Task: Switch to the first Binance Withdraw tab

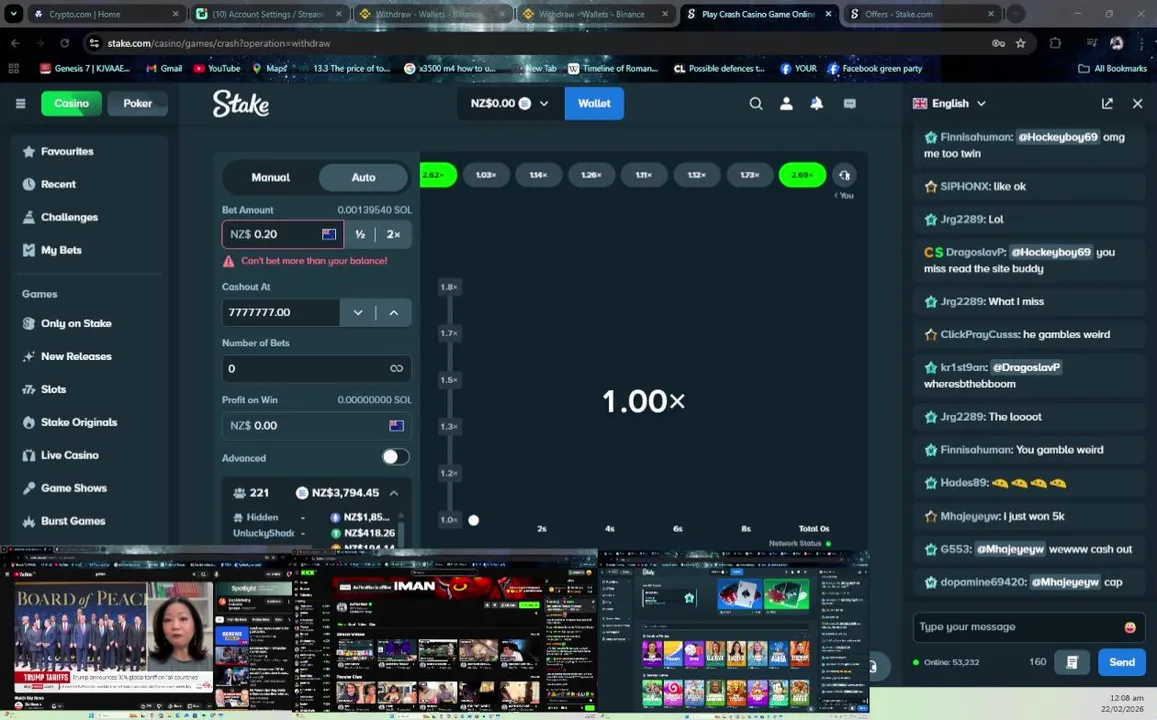Action: point(432,14)
